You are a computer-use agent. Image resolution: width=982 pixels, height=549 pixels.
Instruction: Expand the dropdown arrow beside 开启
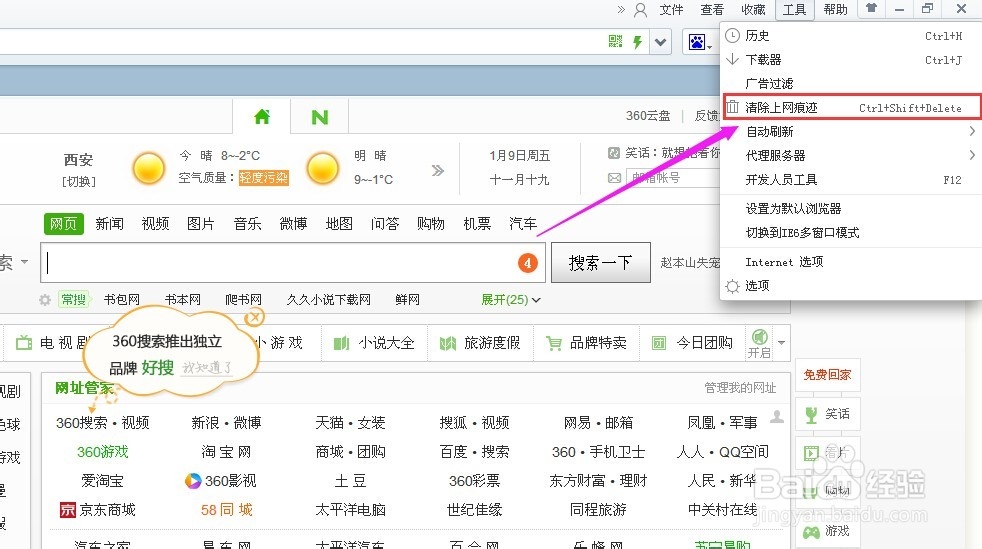(x=782, y=342)
